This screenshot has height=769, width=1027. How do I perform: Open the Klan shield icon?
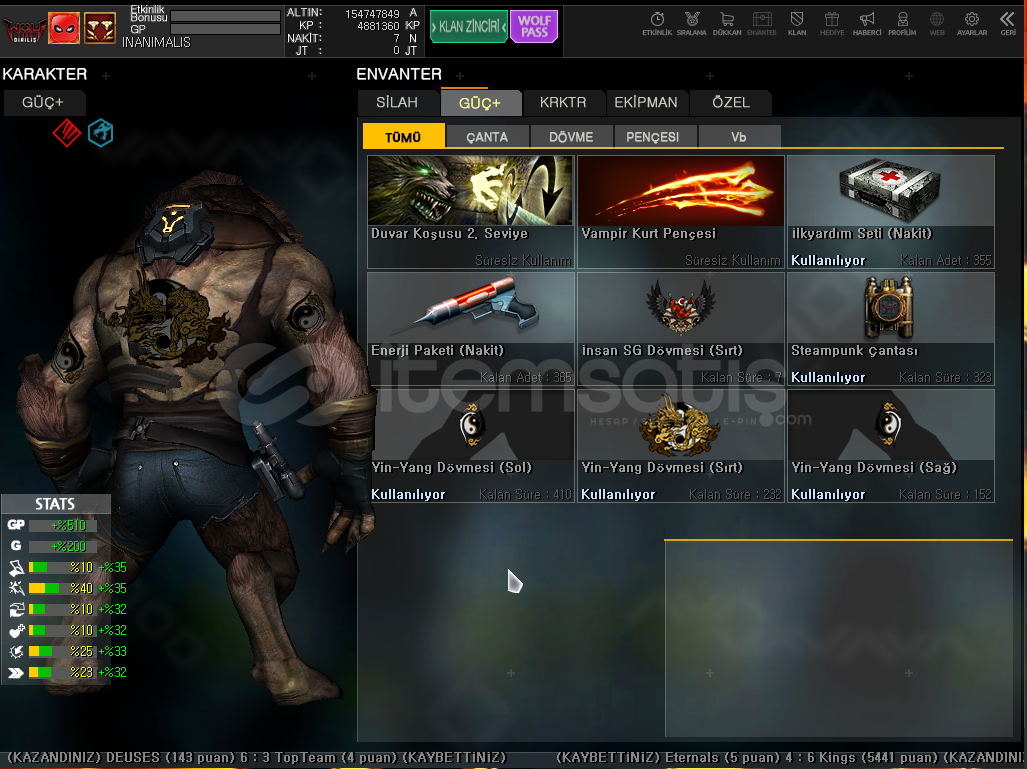[x=797, y=24]
